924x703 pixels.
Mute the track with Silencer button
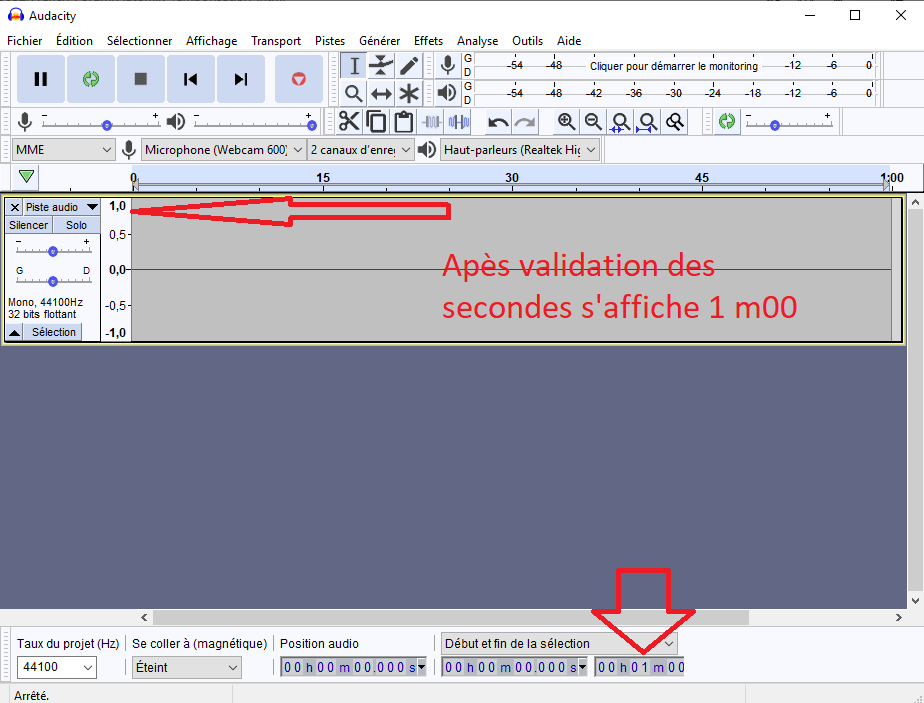28,225
